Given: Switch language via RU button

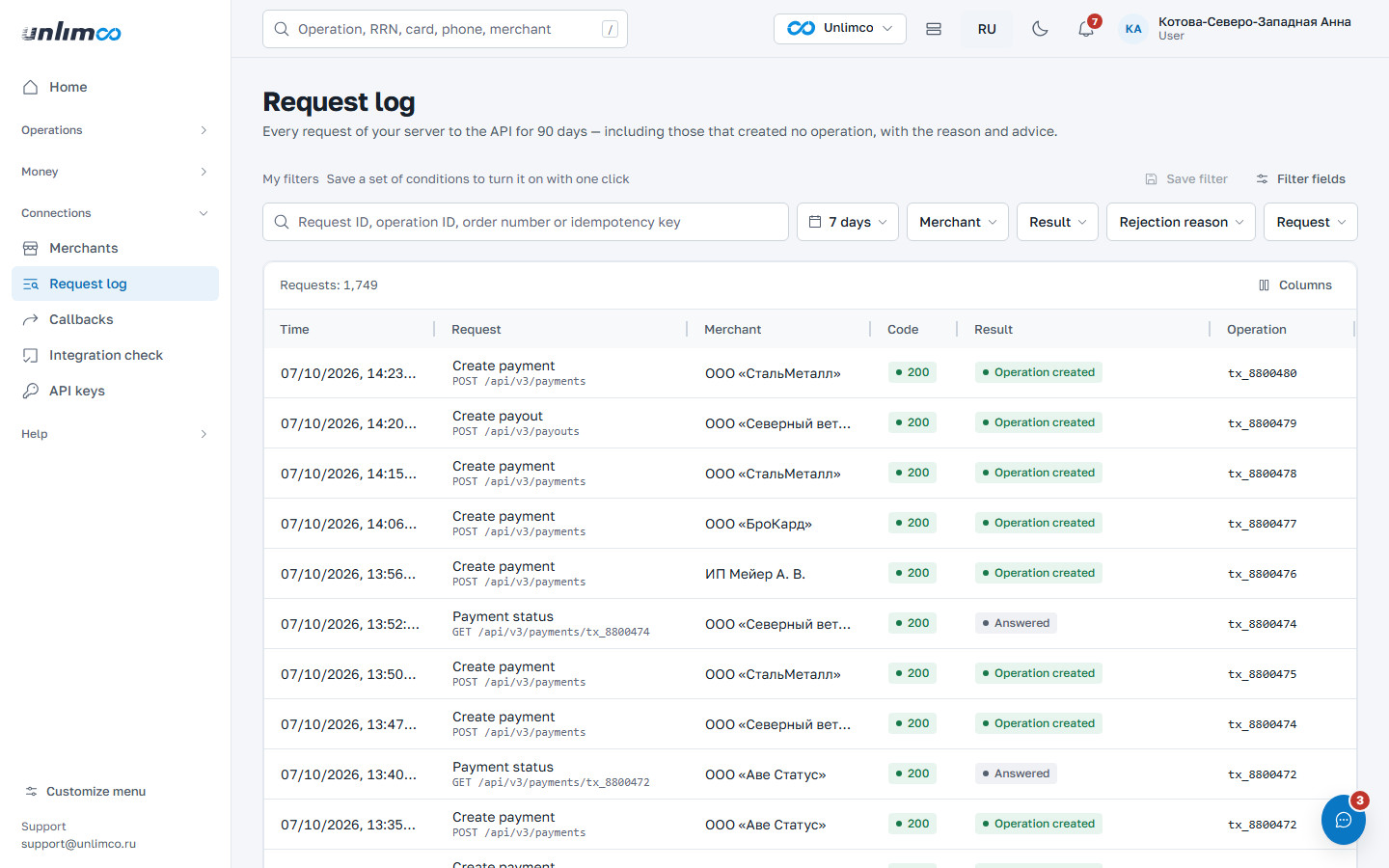Looking at the screenshot, I should coord(987,29).
